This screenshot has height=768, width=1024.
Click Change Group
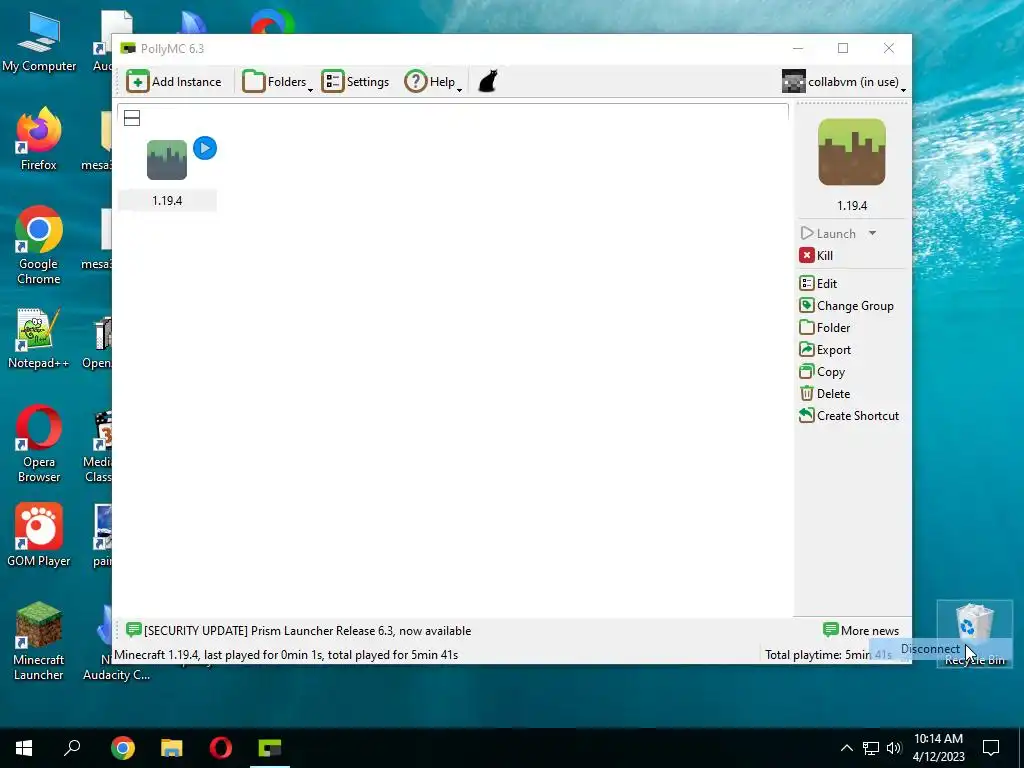(846, 306)
